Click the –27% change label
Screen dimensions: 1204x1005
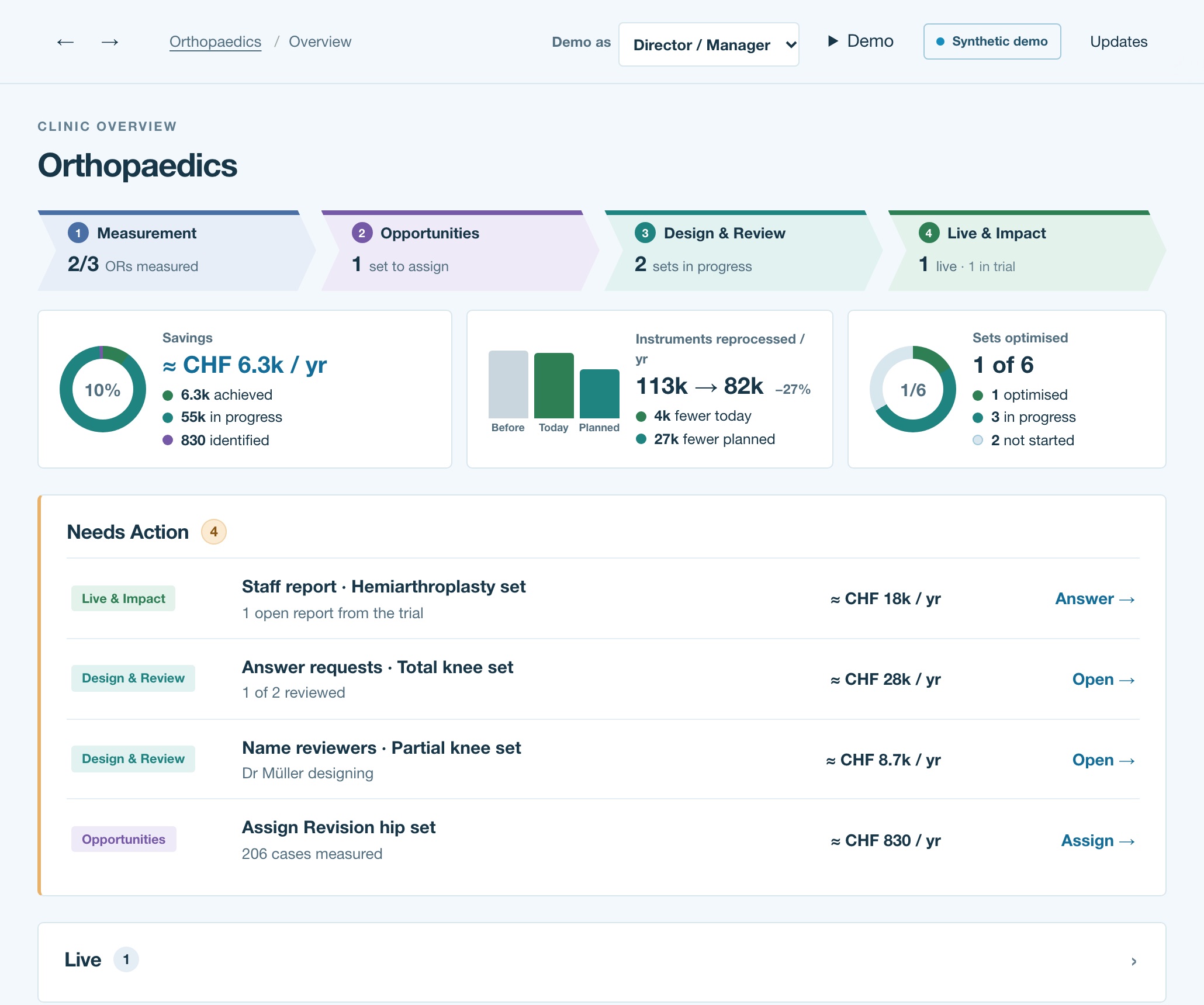point(793,389)
